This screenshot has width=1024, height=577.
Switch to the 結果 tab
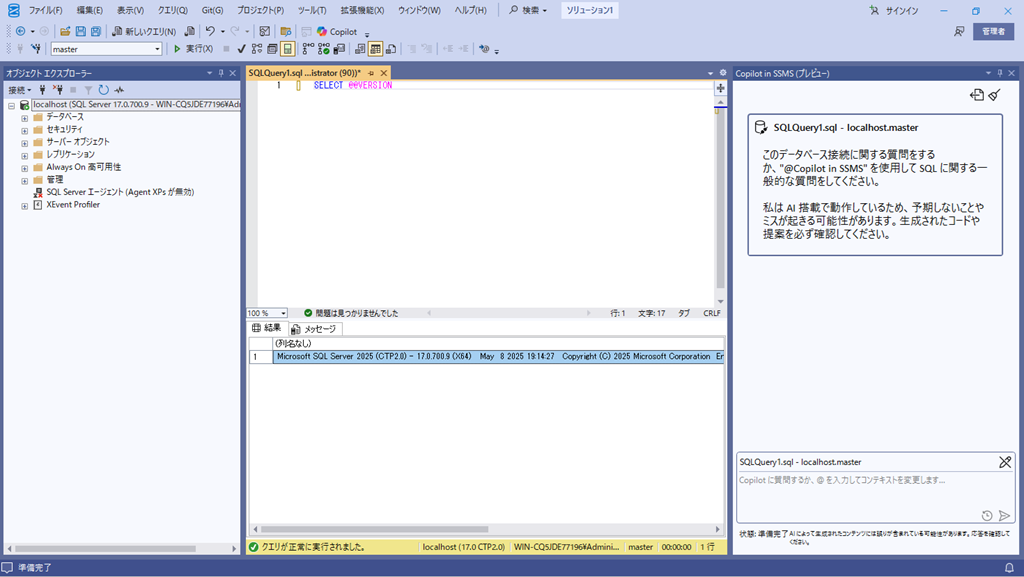click(267, 328)
